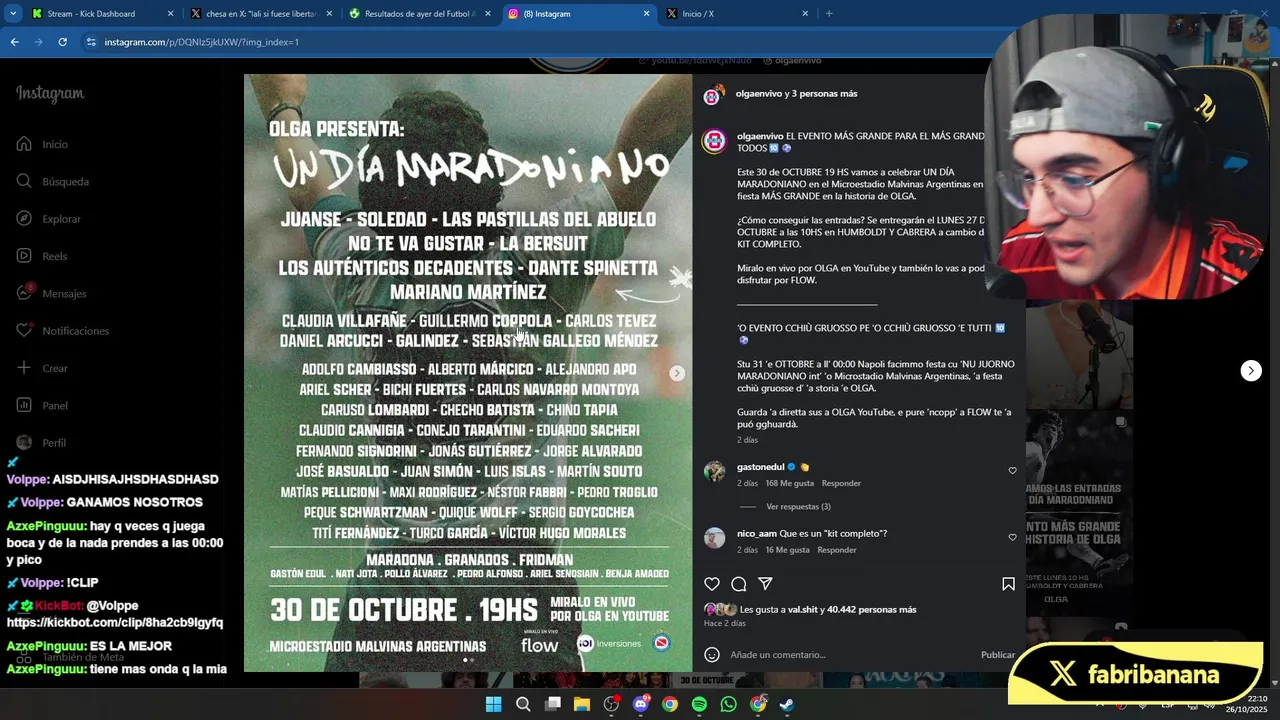
Task: Like the gastonedul comment
Action: (1012, 471)
